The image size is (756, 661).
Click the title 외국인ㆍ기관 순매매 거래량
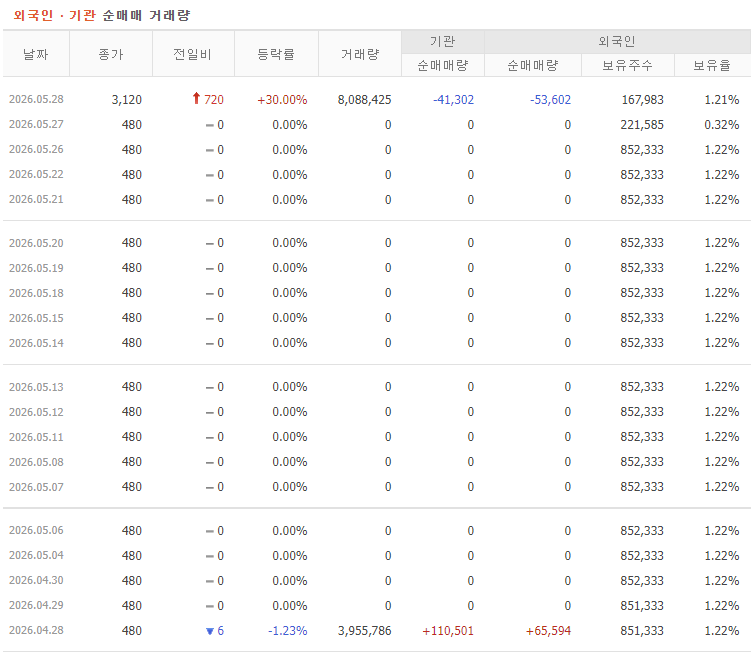pos(102,15)
